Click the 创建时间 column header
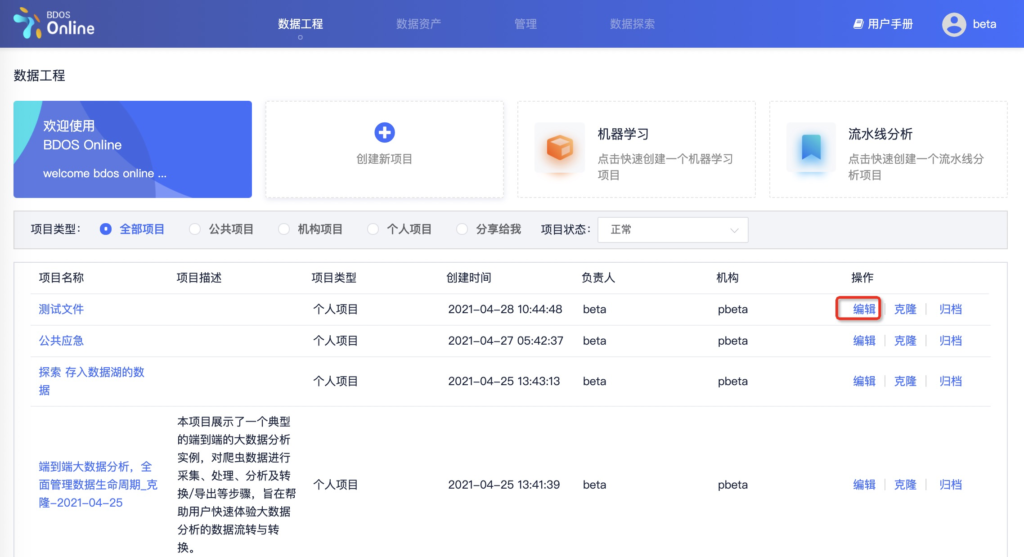This screenshot has width=1024, height=557. pos(468,278)
